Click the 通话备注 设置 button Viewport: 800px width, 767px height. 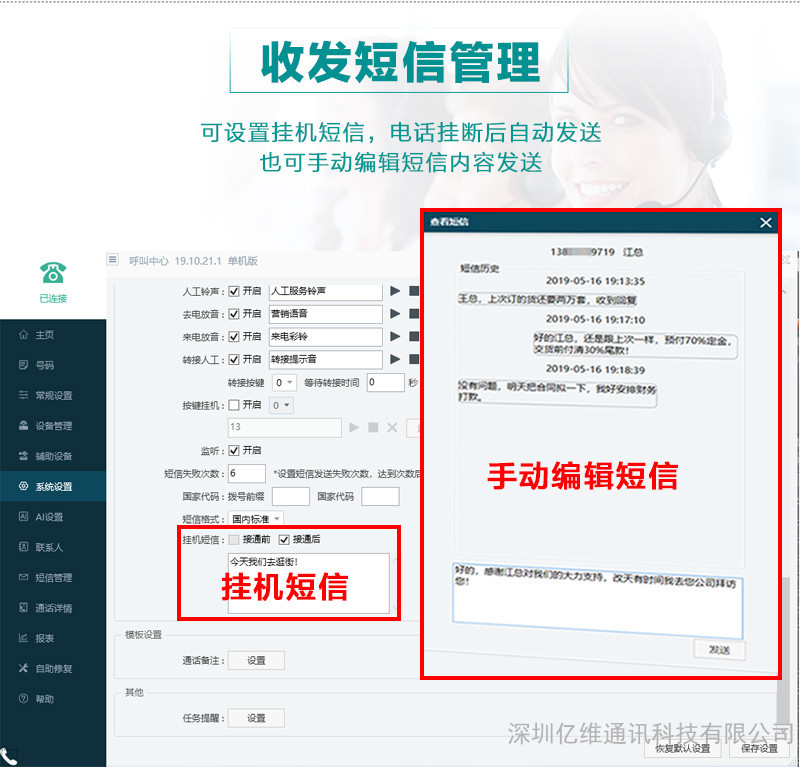(x=256, y=660)
